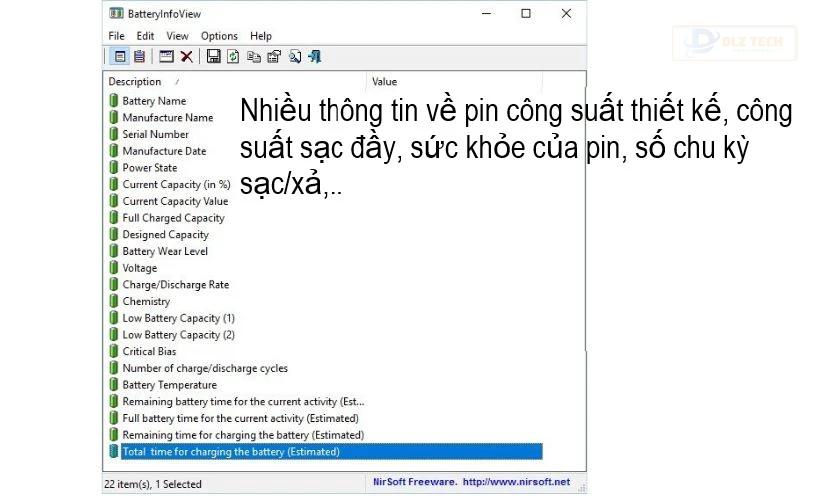The image size is (840, 500).
Task: Select Number of charge/discharge cycles row
Action: pos(205,368)
